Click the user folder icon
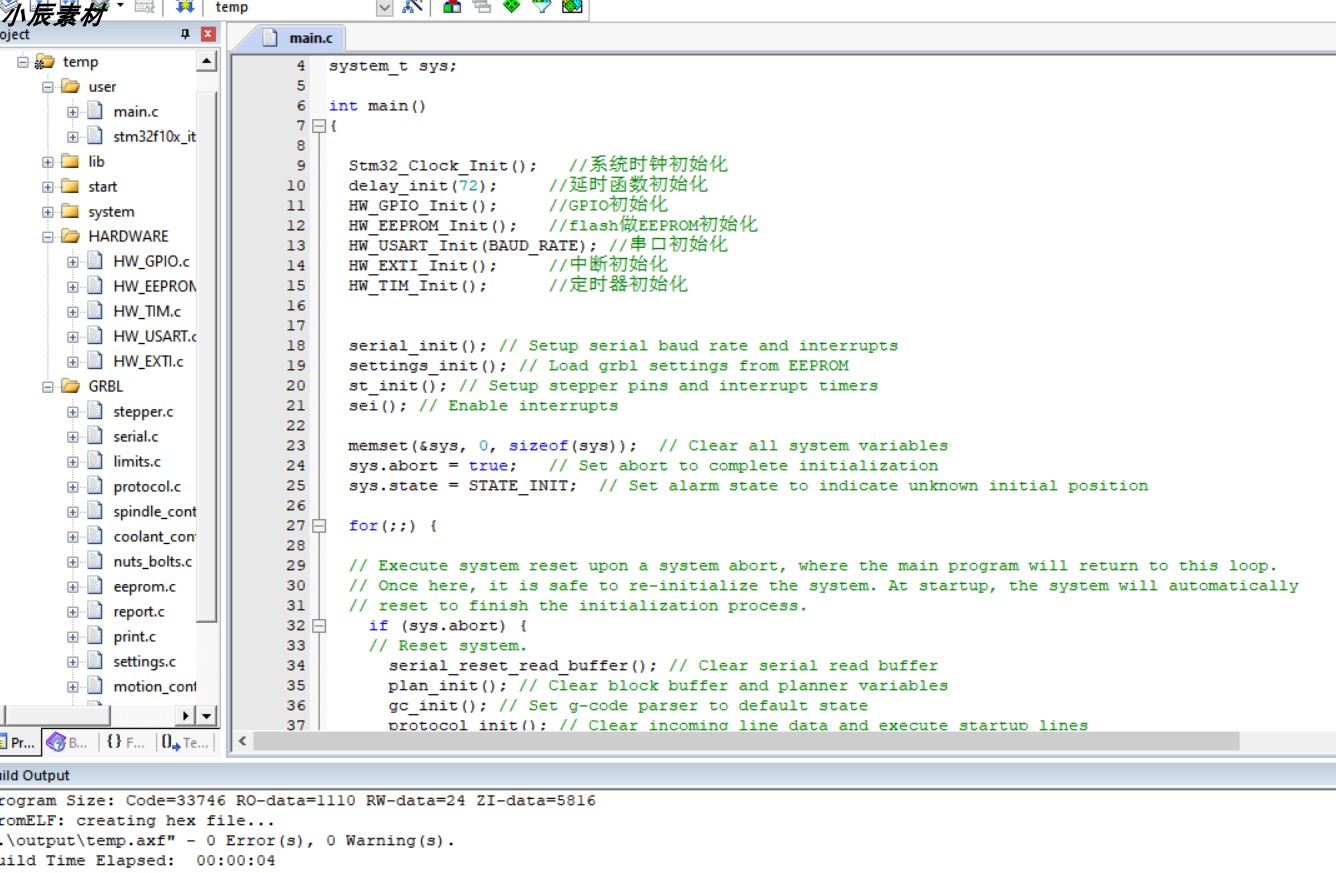 click(x=70, y=87)
